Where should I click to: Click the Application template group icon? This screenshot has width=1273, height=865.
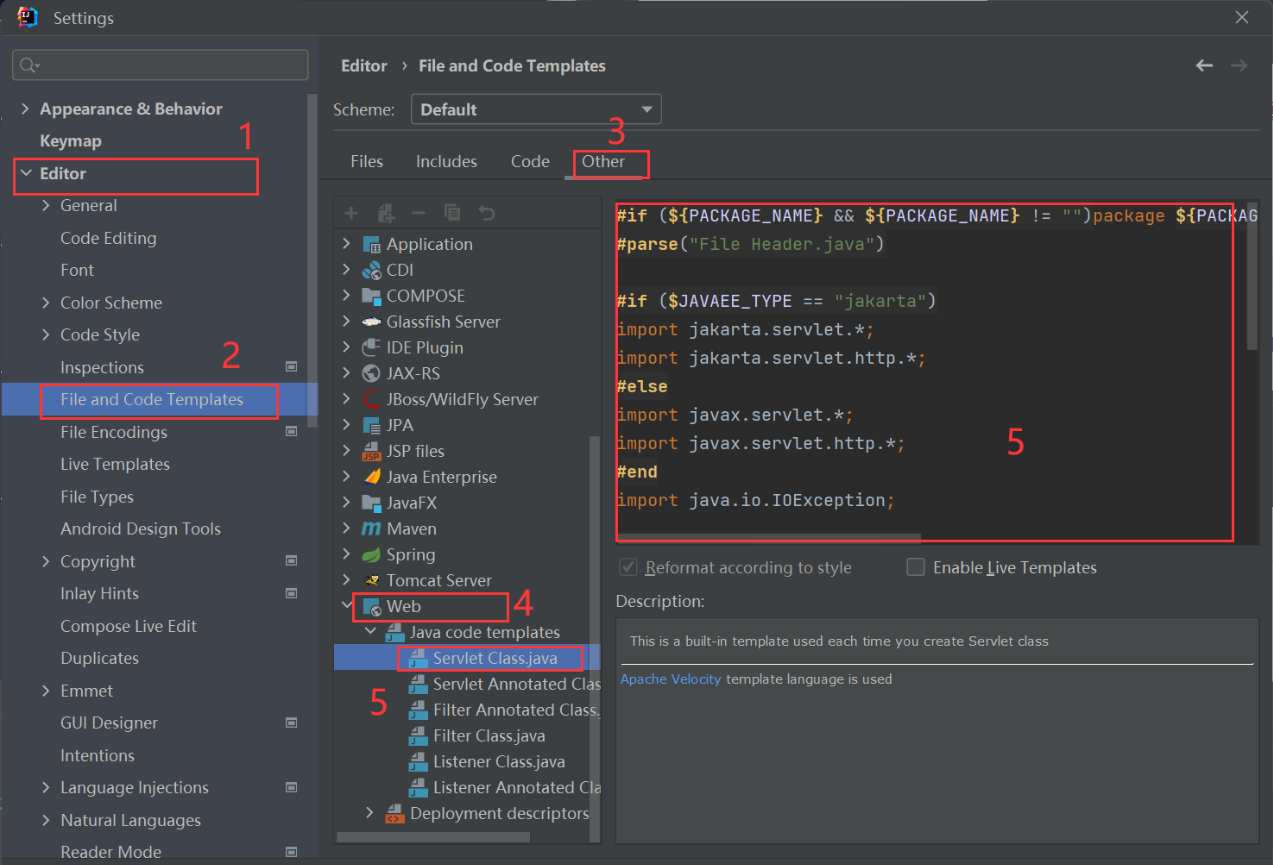tap(371, 244)
